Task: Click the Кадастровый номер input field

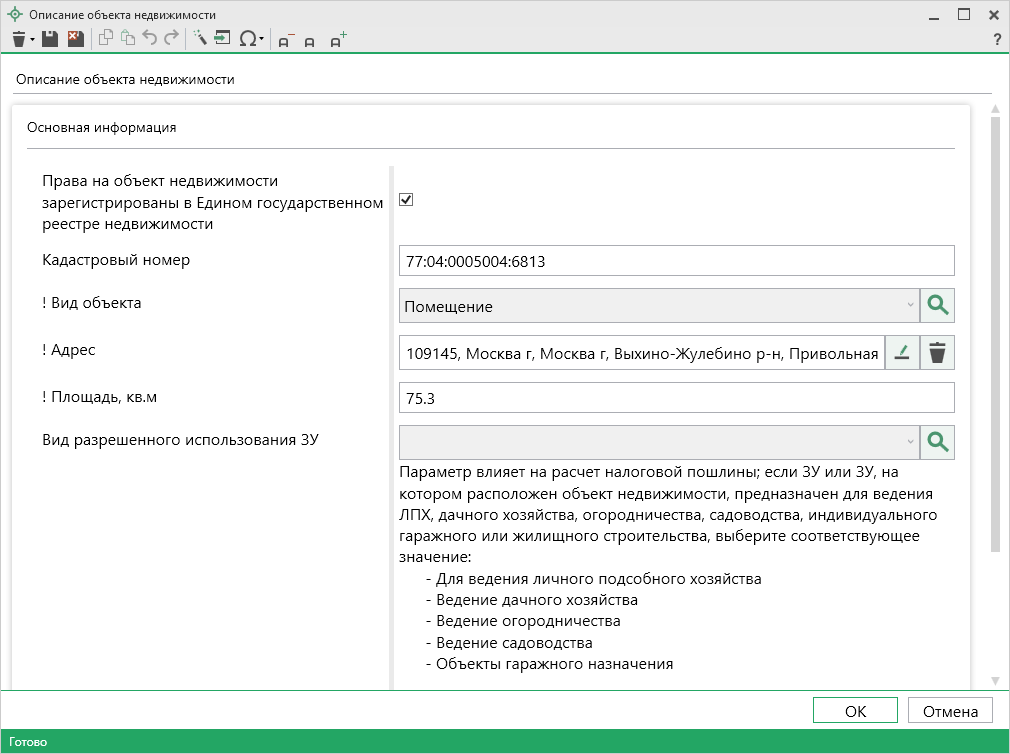Action: pos(676,261)
